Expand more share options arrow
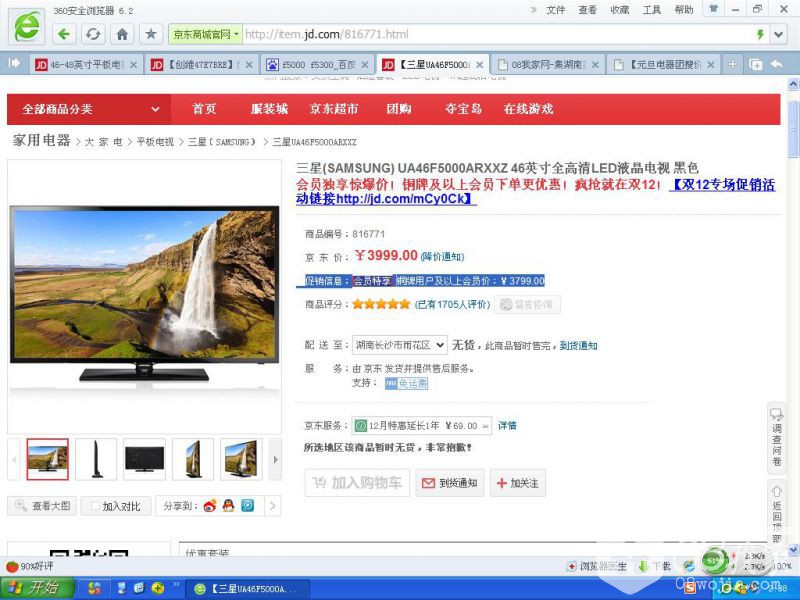This screenshot has width=800, height=600. 272,506
